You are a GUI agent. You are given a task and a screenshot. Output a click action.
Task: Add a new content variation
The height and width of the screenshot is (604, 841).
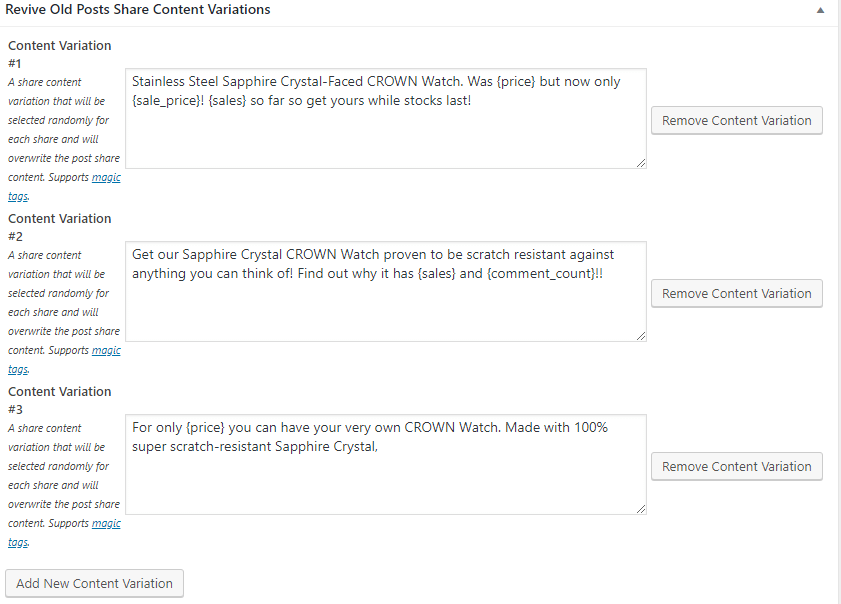[95, 583]
